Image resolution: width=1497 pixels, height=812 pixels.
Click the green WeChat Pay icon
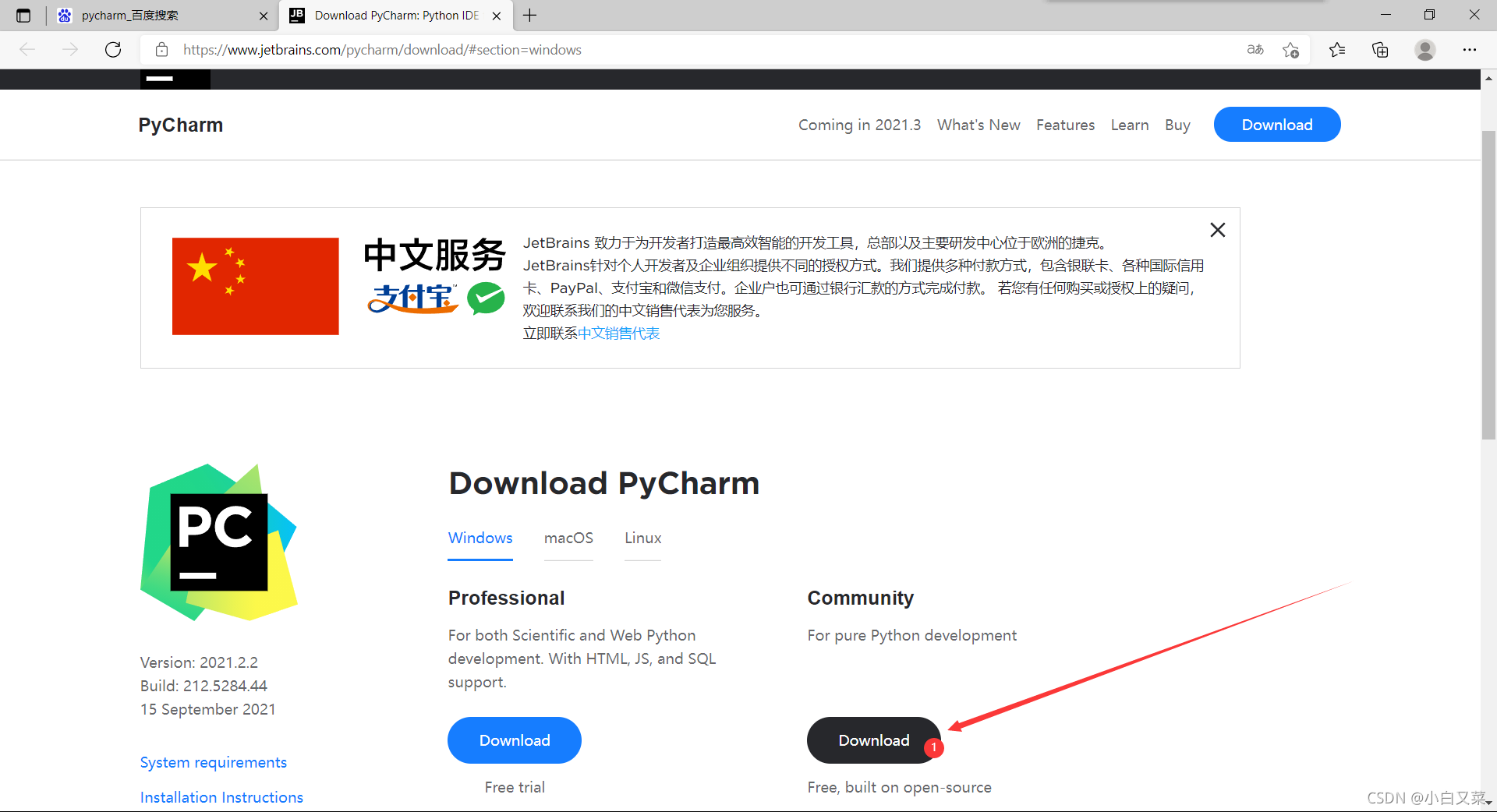point(486,298)
